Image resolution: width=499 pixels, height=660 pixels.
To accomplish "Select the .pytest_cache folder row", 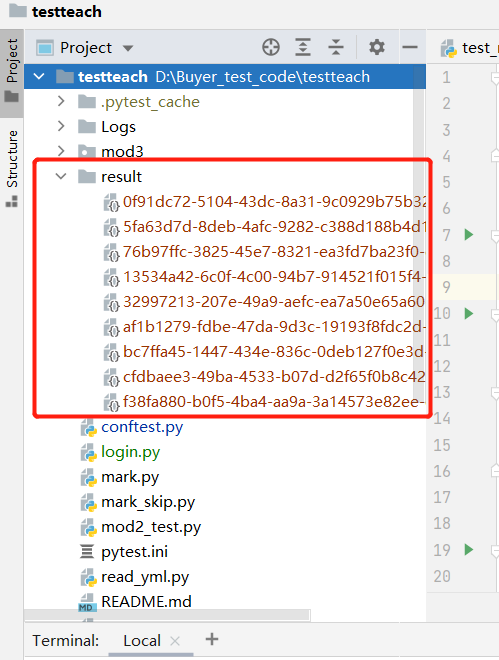I will [225, 102].
